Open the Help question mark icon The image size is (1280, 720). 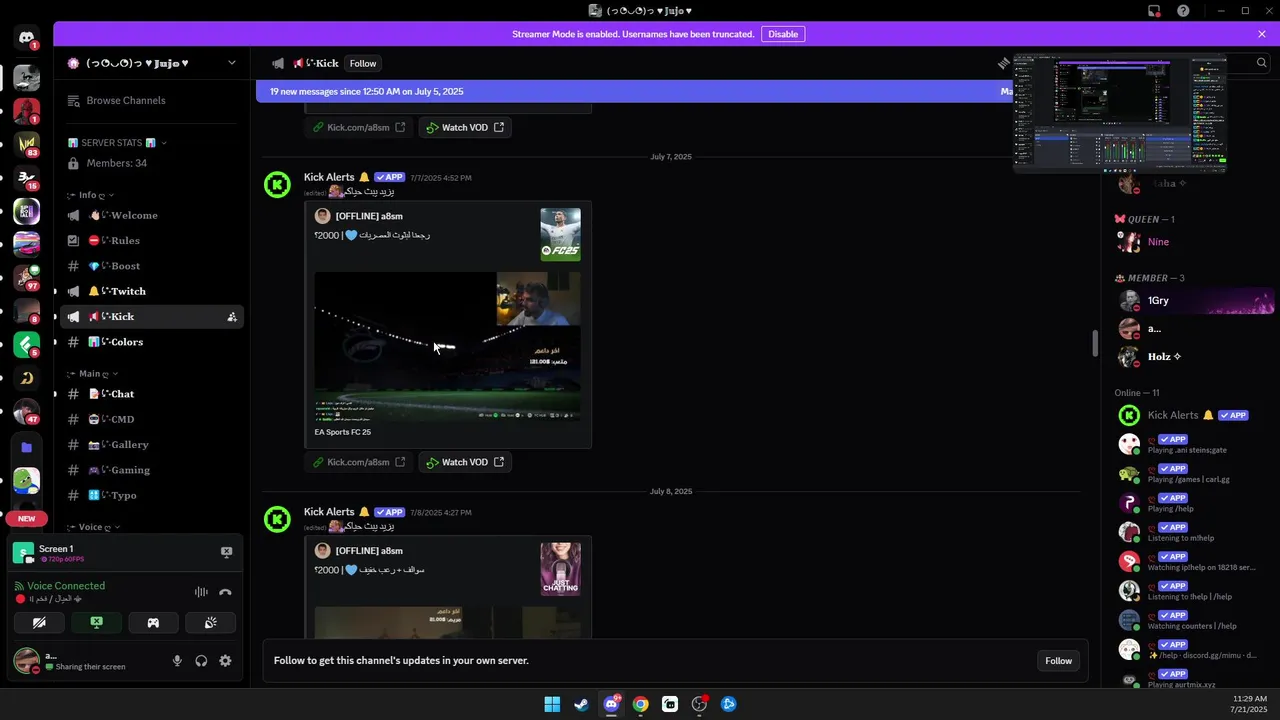click(1184, 11)
